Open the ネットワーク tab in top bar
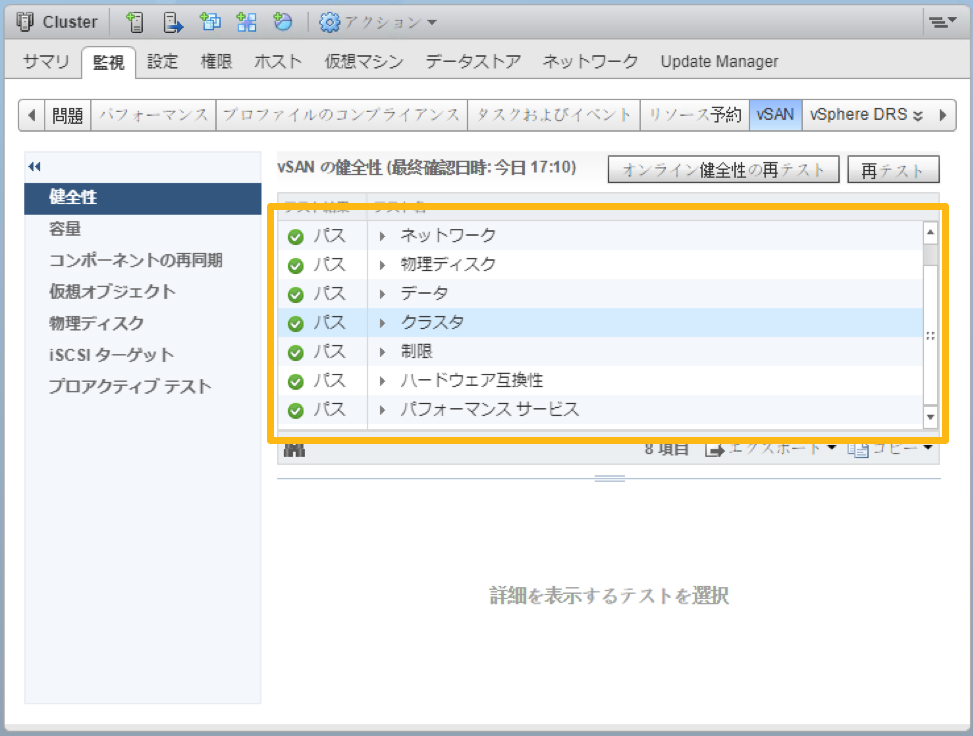The image size is (973, 736). 590,61
